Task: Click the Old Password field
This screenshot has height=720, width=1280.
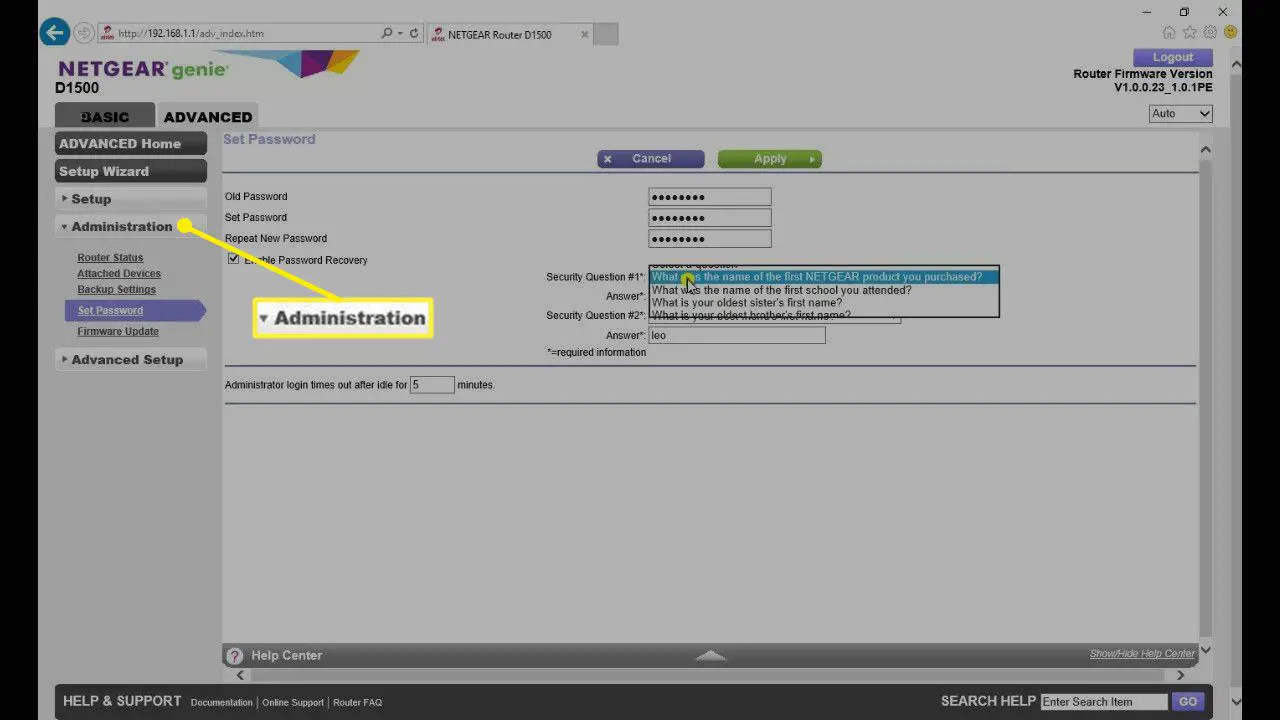Action: point(710,197)
